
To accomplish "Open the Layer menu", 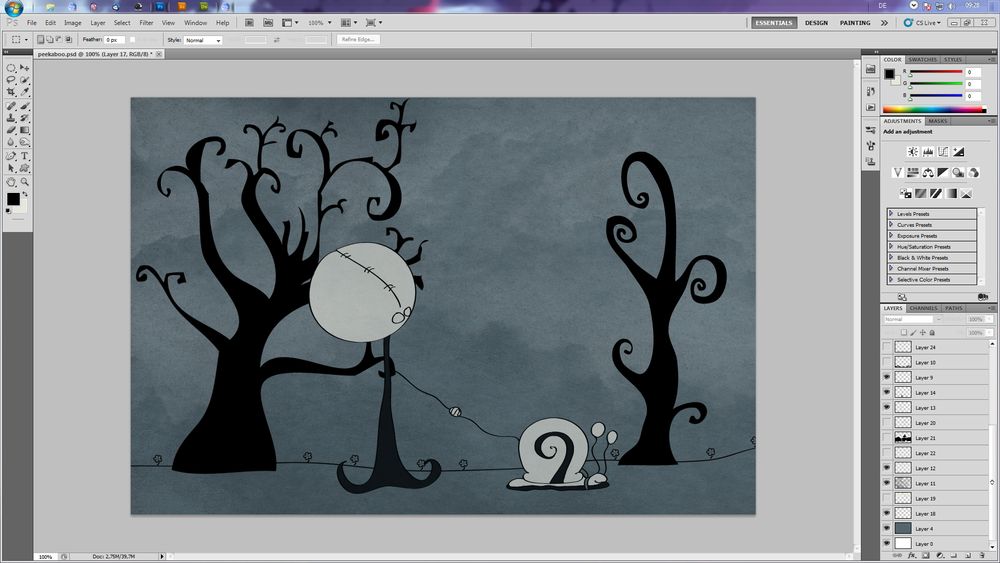I will (98, 22).
